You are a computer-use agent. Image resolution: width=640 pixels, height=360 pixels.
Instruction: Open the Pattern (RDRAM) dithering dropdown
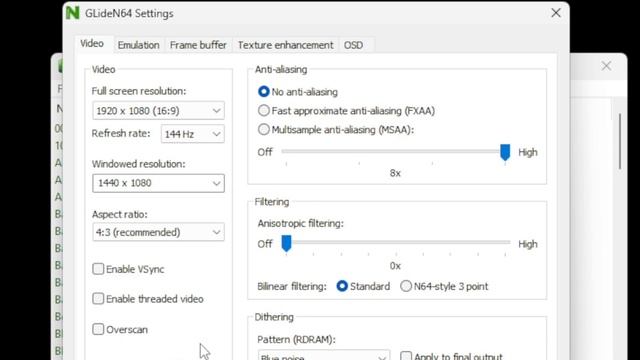click(x=324, y=356)
